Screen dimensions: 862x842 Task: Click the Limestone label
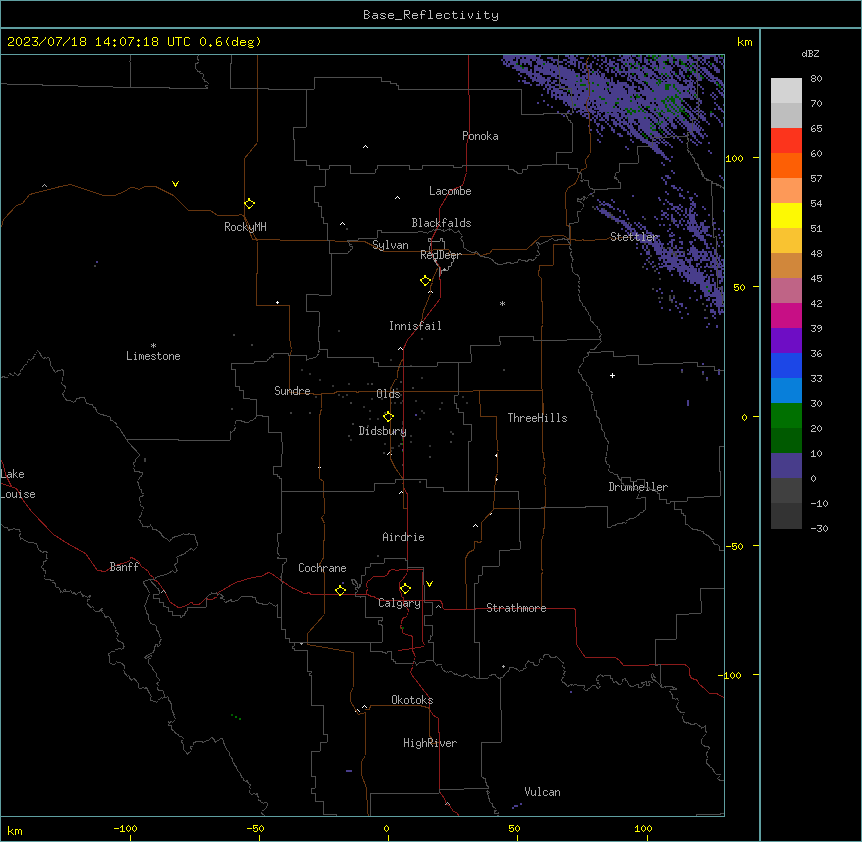(x=153, y=356)
